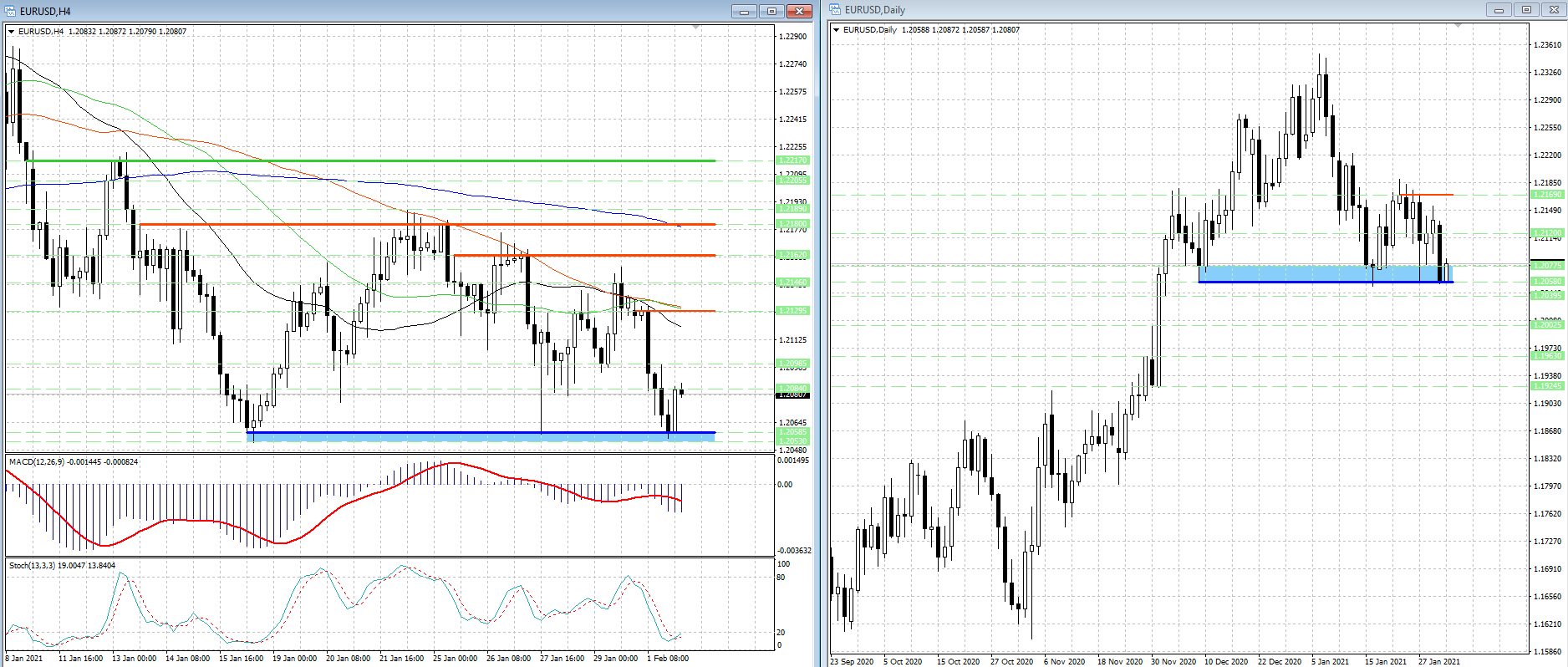Maximize the EURUSD,H4 chart window
The width and height of the screenshot is (1568, 667).
click(771, 11)
